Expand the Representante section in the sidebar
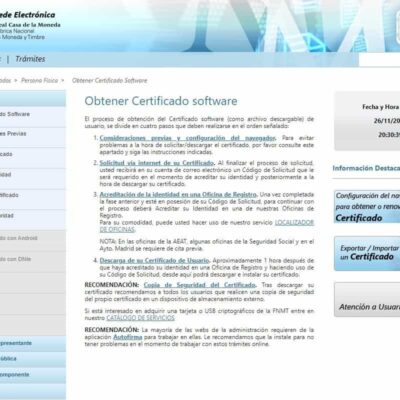 pos(33,343)
